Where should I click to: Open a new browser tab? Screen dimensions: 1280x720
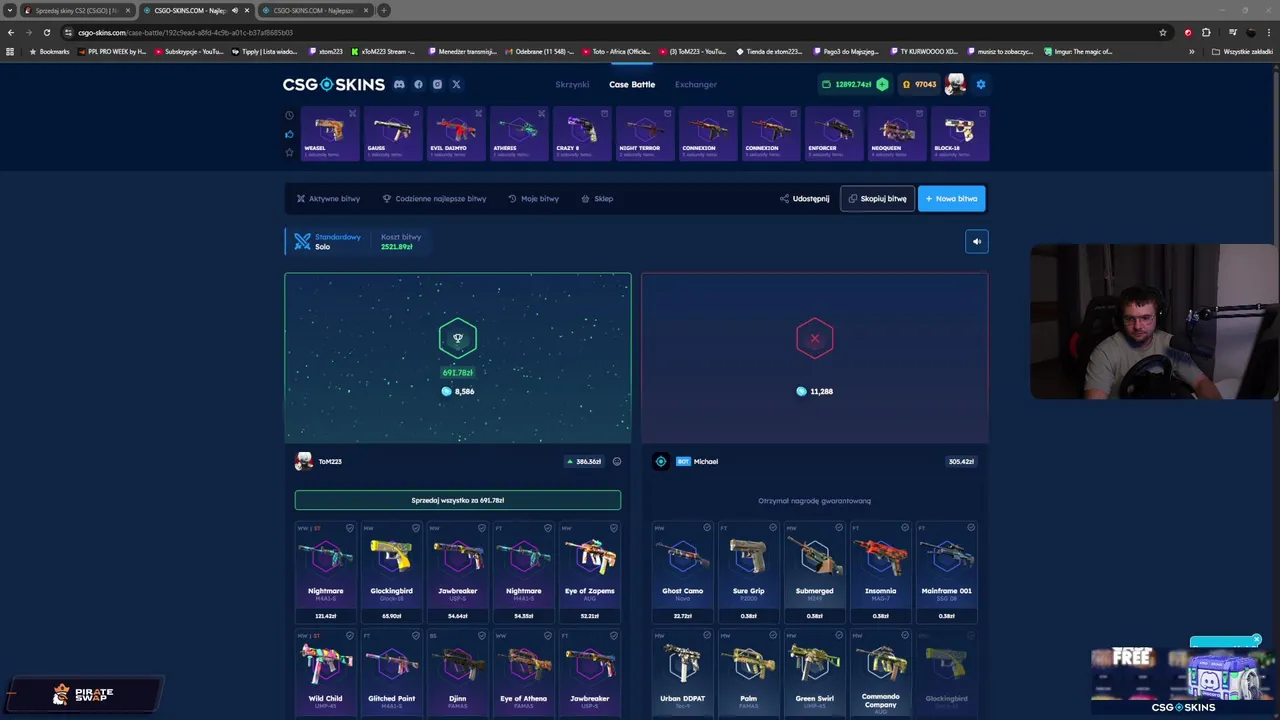[384, 10]
